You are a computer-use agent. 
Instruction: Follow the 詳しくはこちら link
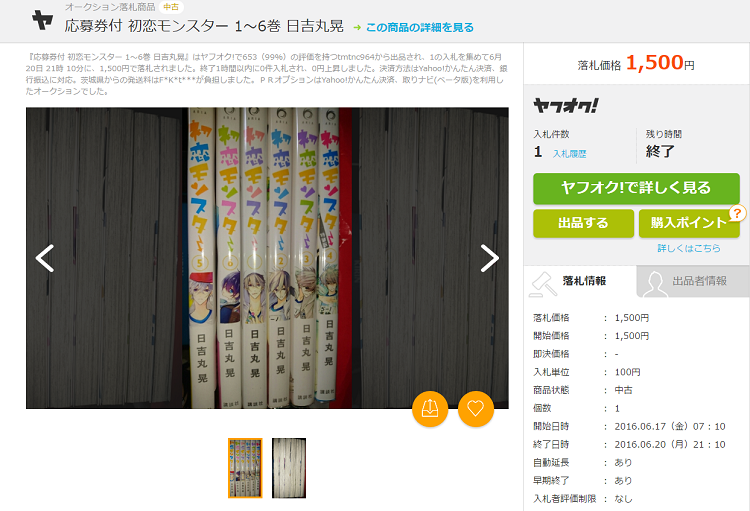[x=689, y=248]
